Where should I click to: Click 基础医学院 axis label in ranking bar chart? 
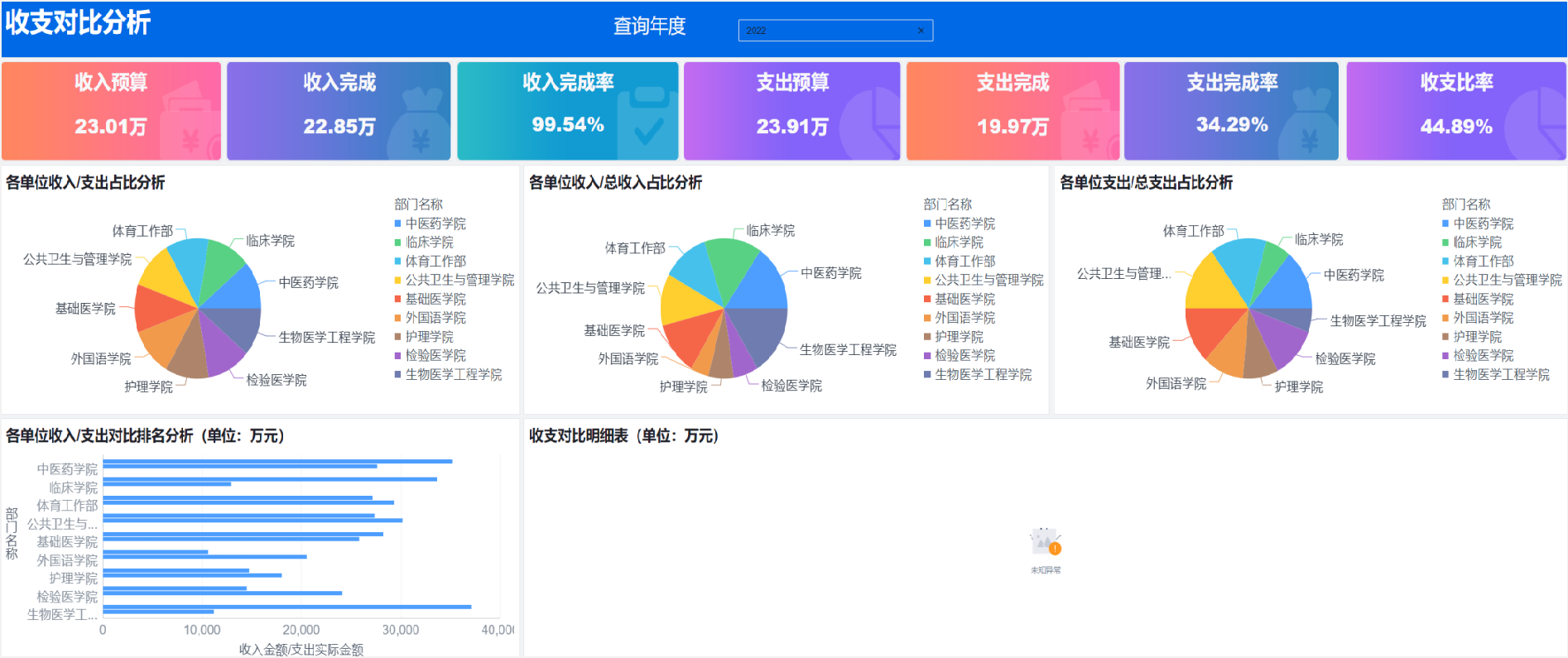[x=67, y=542]
